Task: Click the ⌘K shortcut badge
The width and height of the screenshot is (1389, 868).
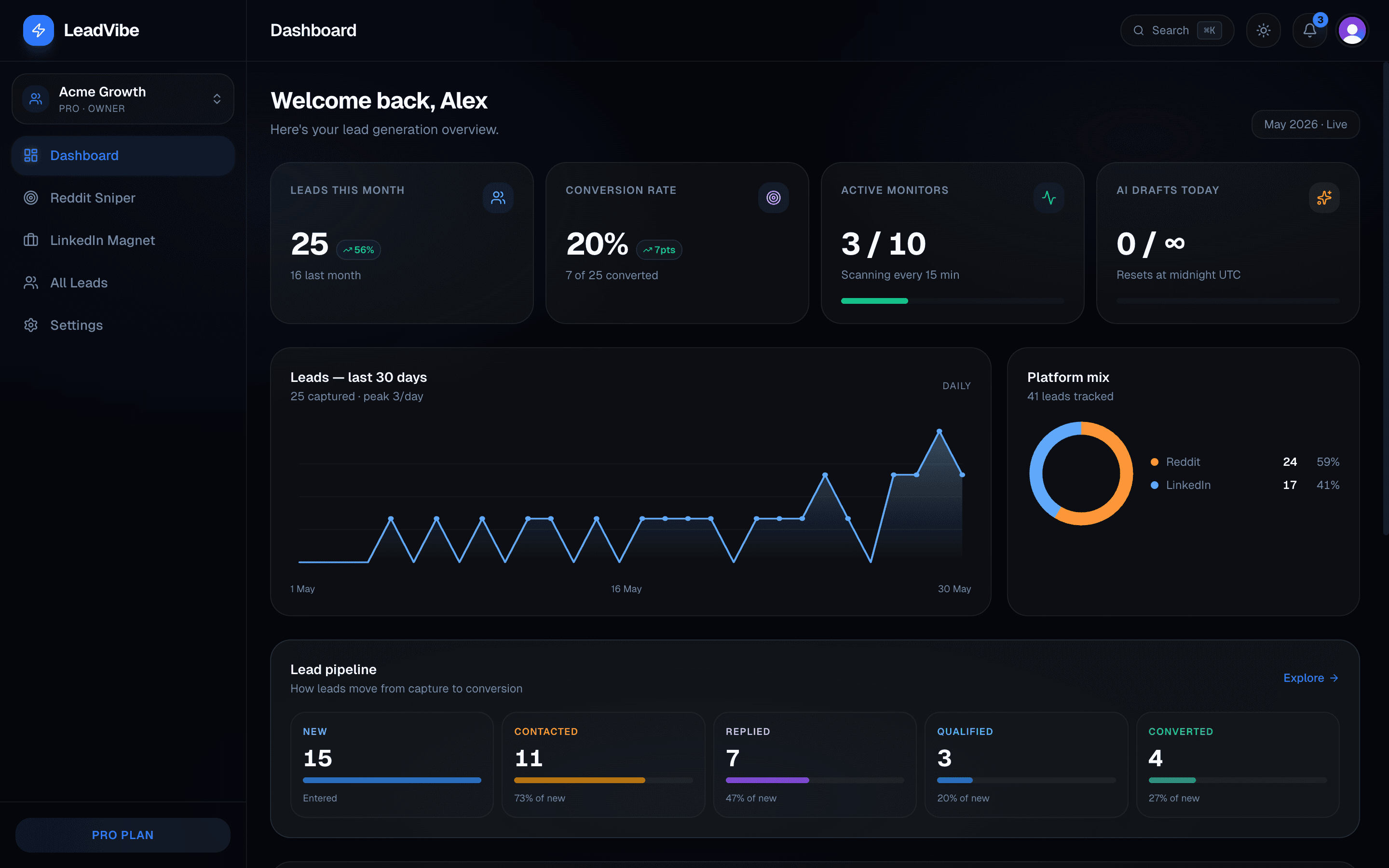Action: 1210,30
